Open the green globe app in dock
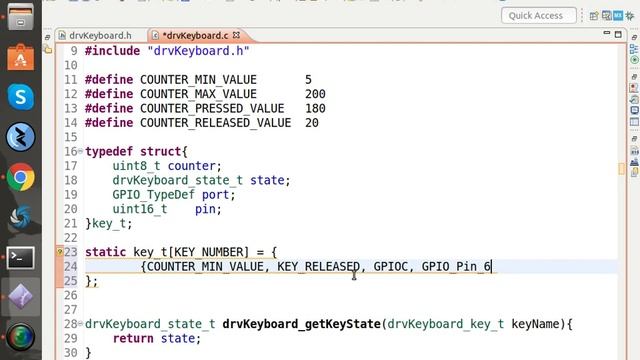 20,337
